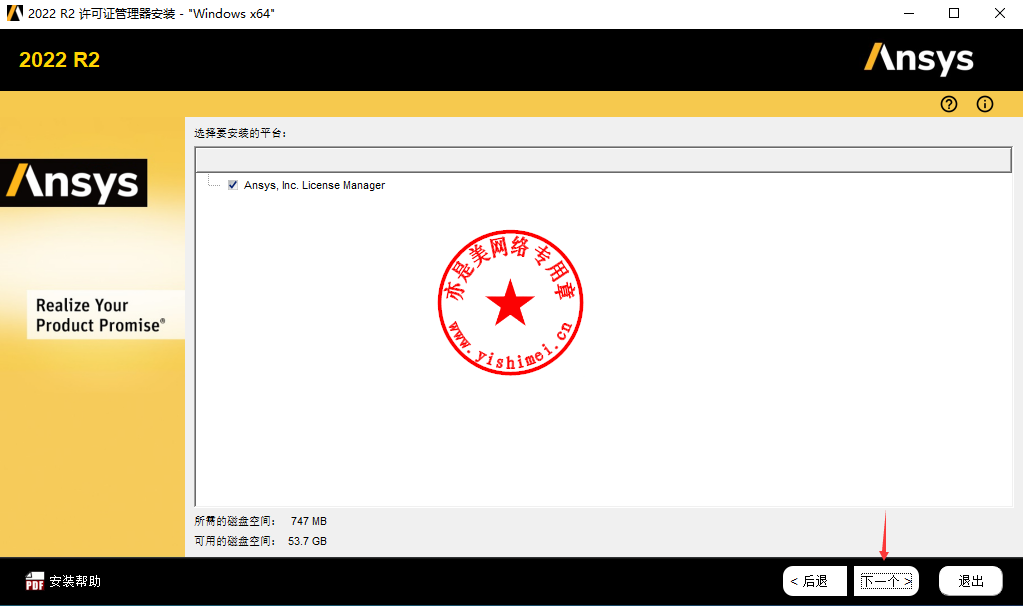Click the 53.7 GB available disk space value
The image size is (1023, 606).
[307, 541]
